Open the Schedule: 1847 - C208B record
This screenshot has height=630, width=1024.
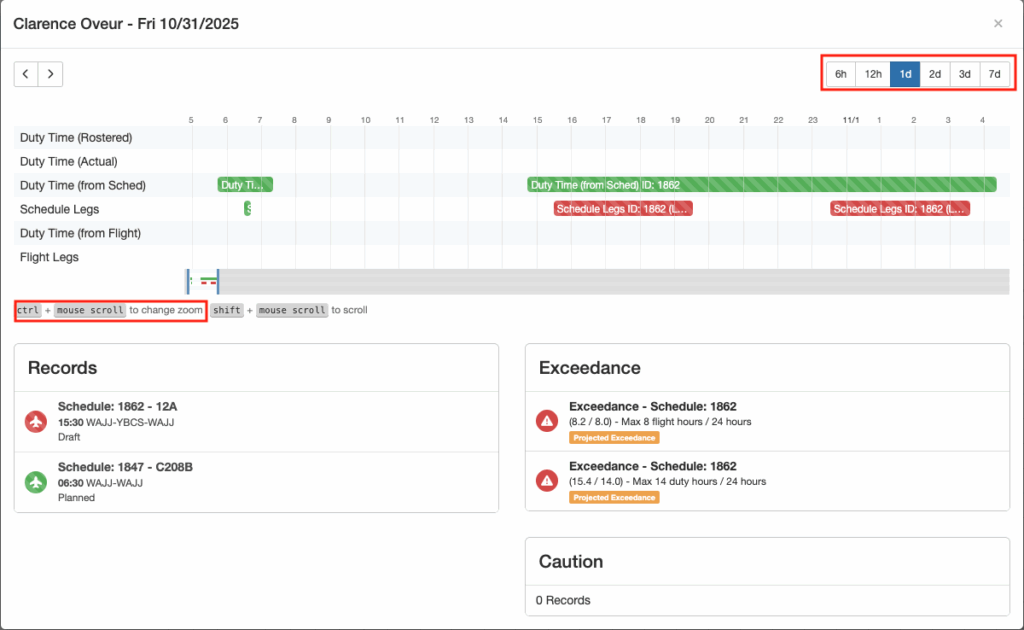(x=124, y=467)
